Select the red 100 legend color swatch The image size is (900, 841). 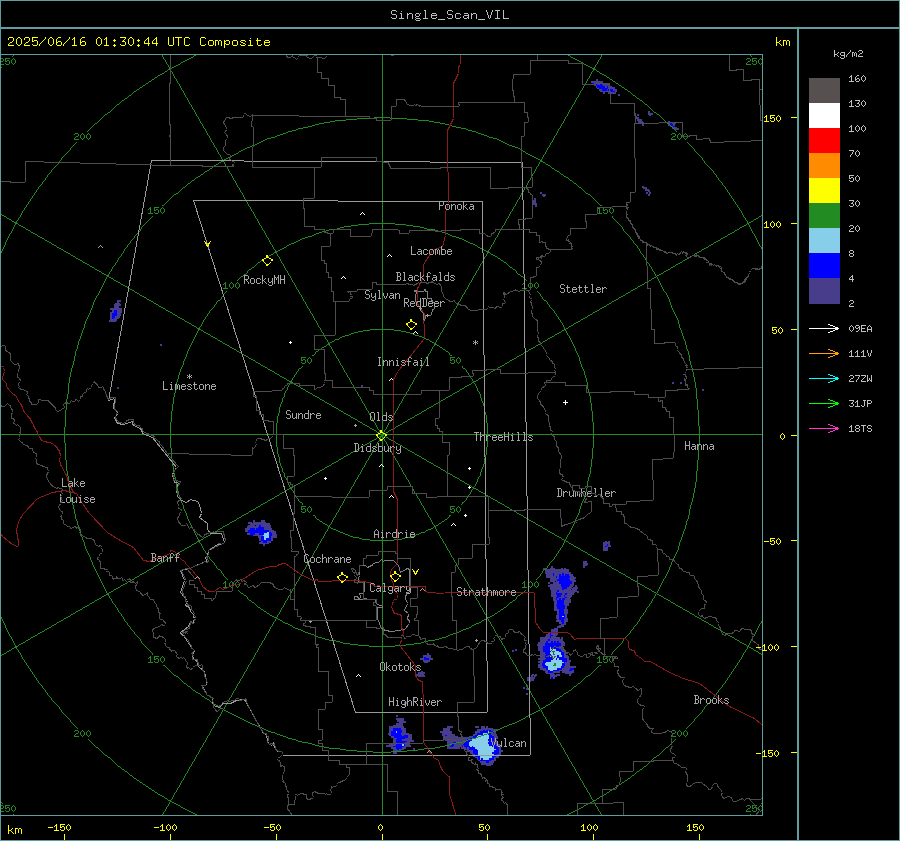824,141
